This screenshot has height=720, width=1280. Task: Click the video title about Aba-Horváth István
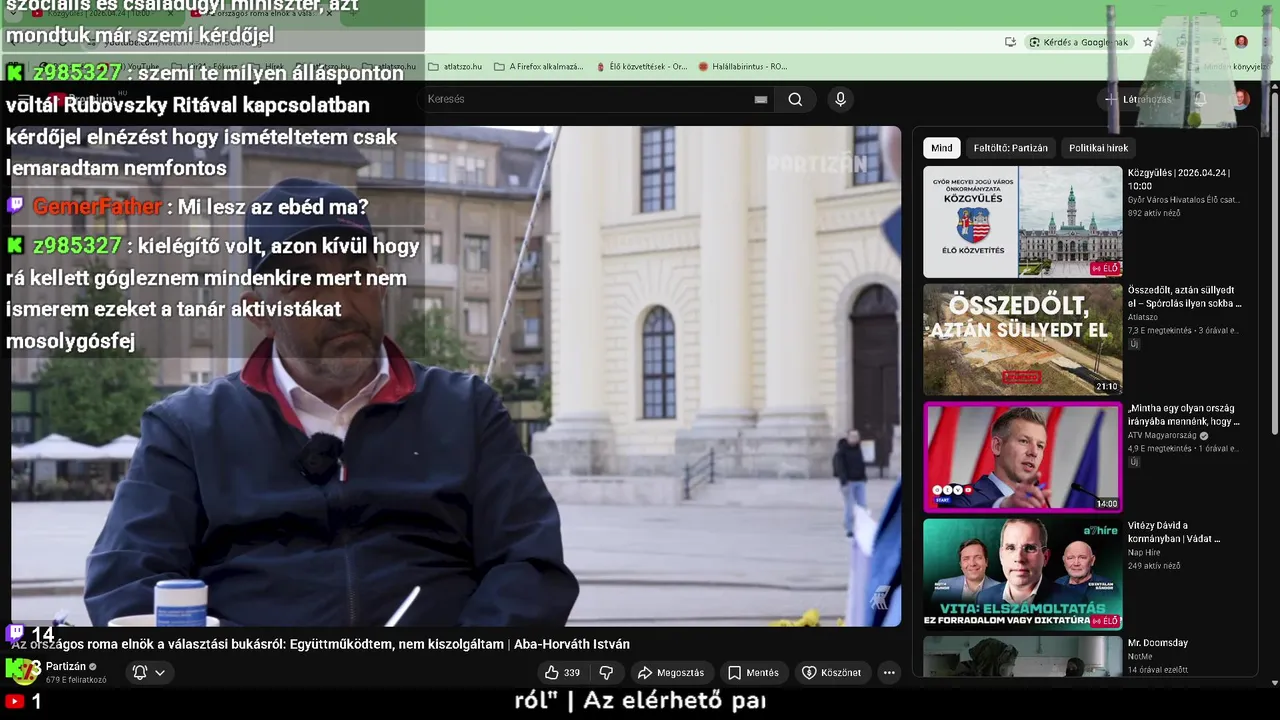click(321, 645)
